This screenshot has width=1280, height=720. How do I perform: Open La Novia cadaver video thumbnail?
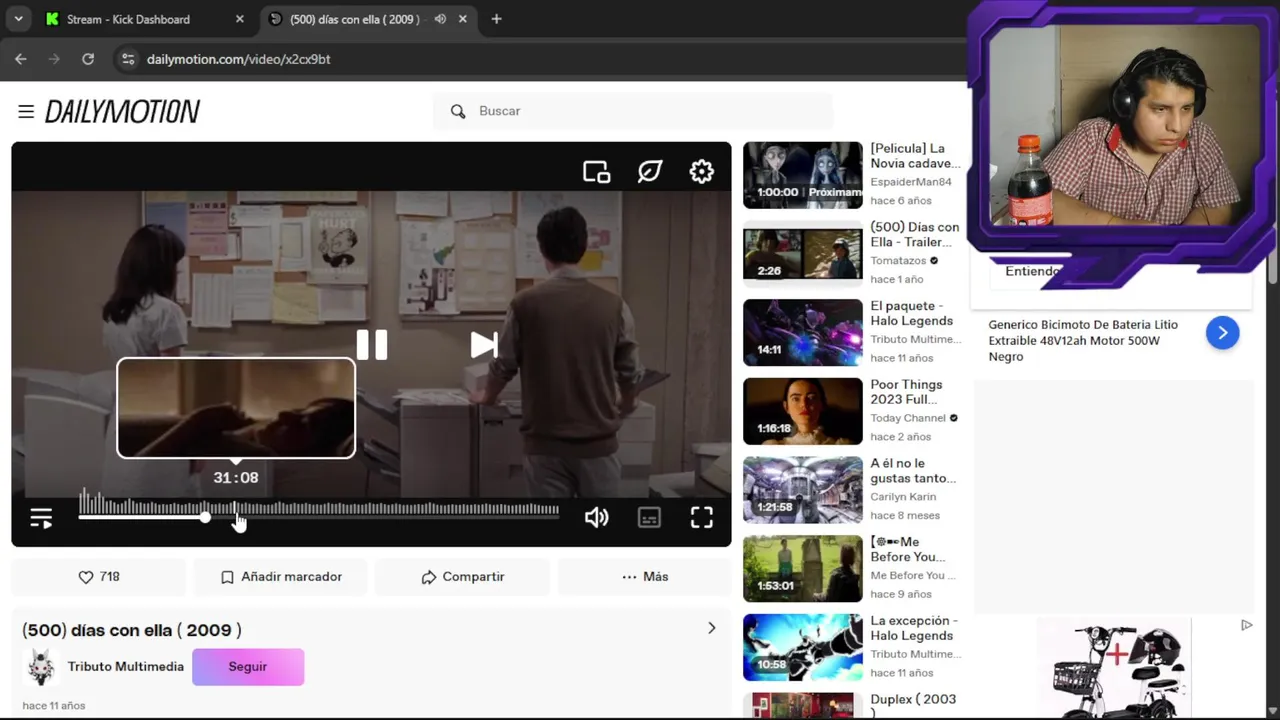802,175
